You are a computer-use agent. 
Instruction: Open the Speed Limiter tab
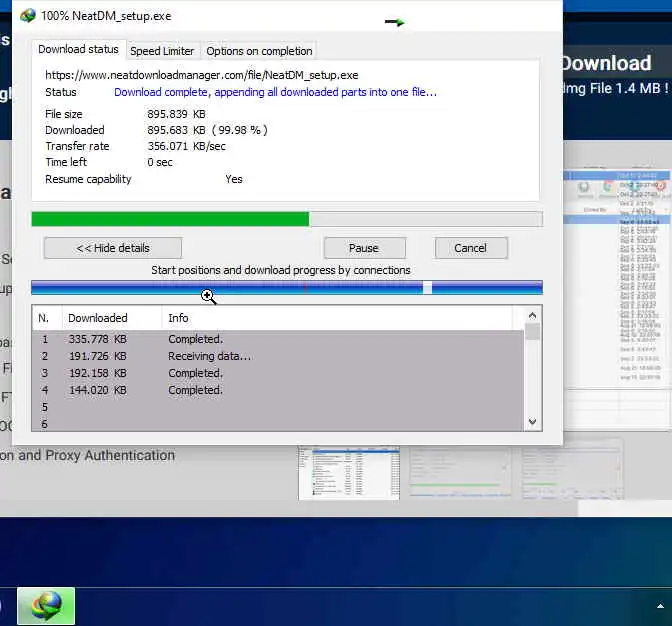pos(162,51)
